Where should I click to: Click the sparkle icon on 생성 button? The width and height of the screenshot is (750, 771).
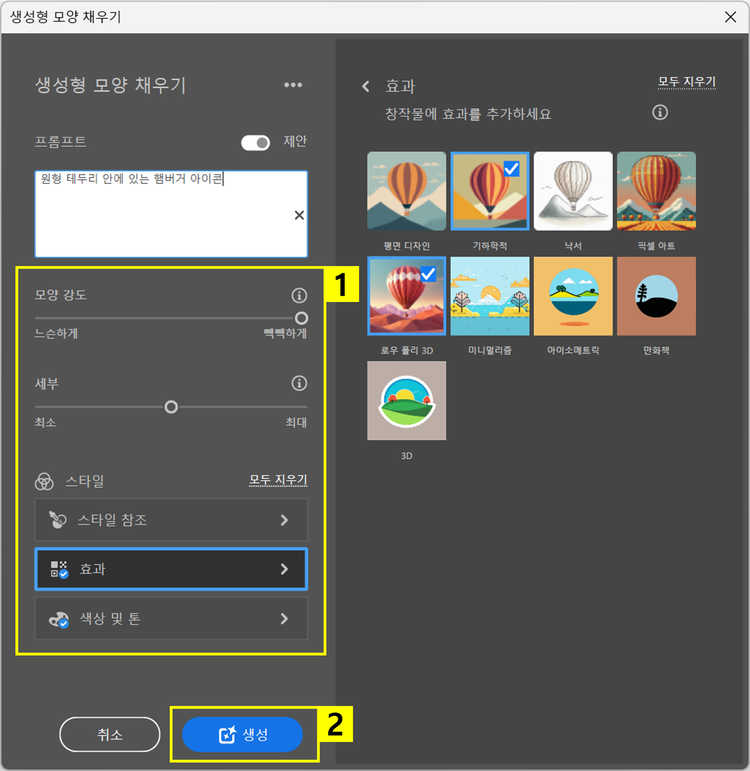pos(227,735)
